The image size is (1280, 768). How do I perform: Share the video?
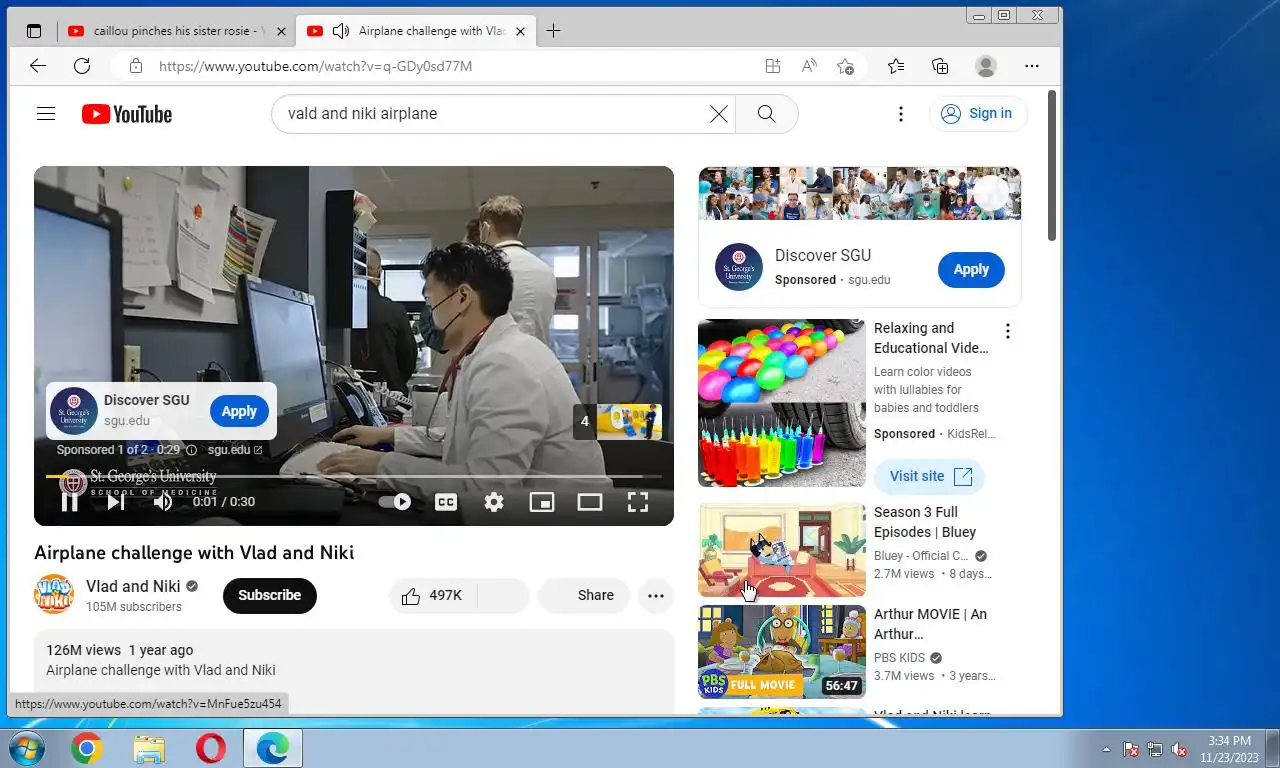584,596
